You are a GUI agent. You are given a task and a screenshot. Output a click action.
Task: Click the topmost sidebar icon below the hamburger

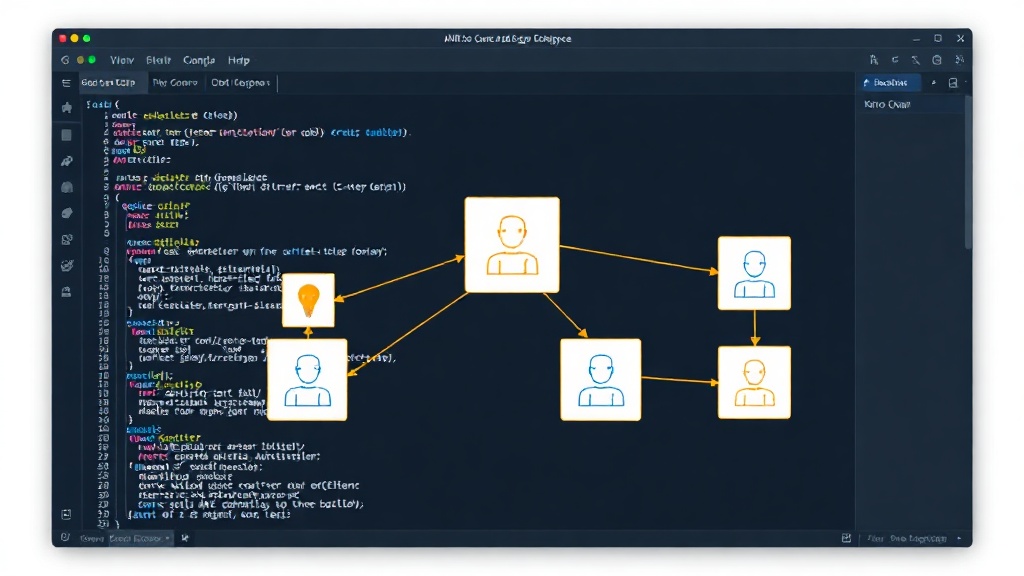pyautogui.click(x=67, y=108)
